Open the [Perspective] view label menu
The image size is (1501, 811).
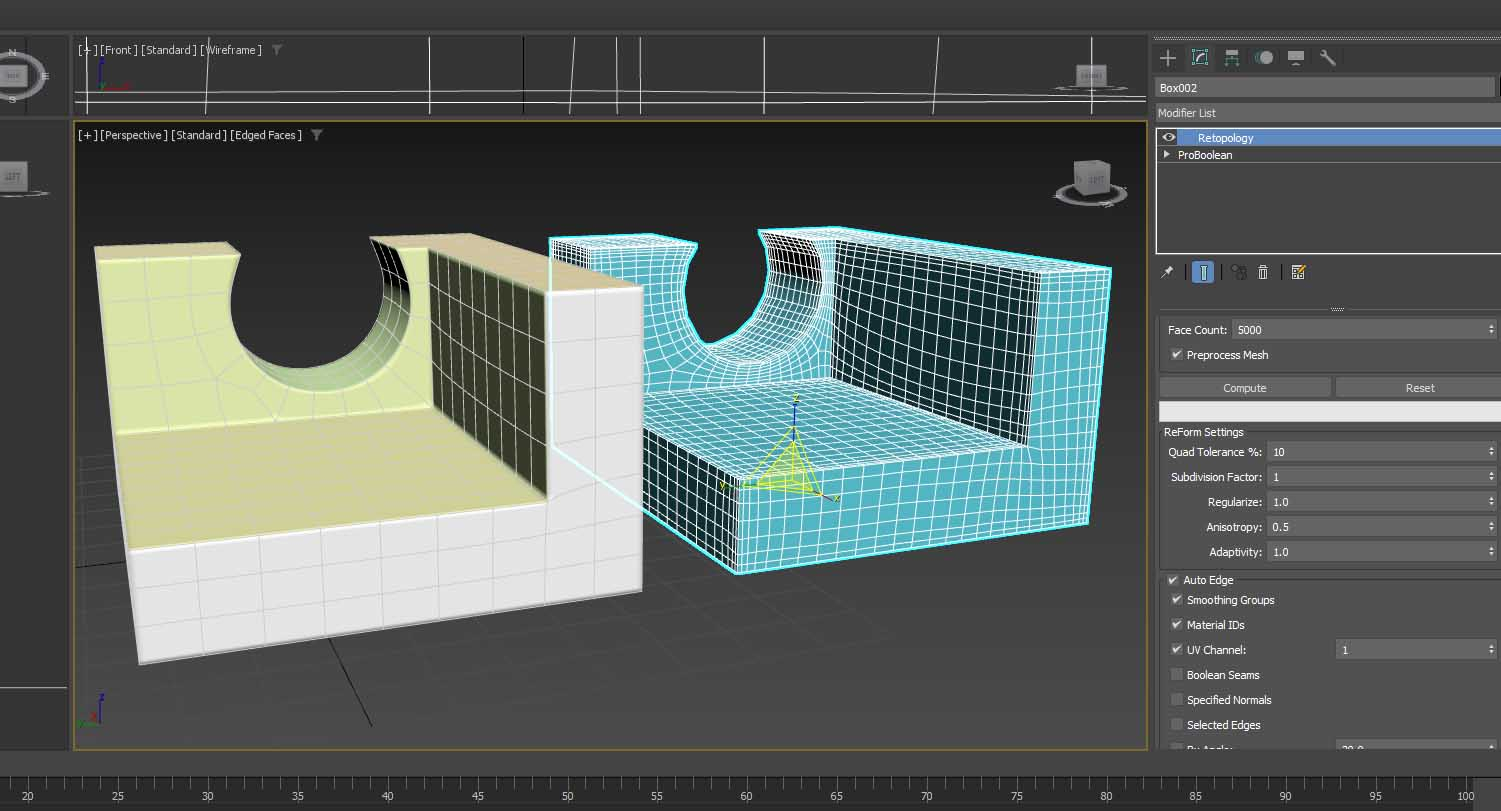[x=134, y=135]
